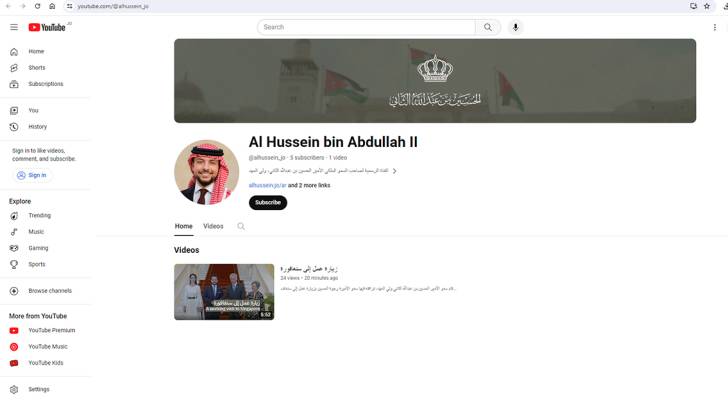Switch to the Videos tab
728x400 pixels.
coord(213,226)
